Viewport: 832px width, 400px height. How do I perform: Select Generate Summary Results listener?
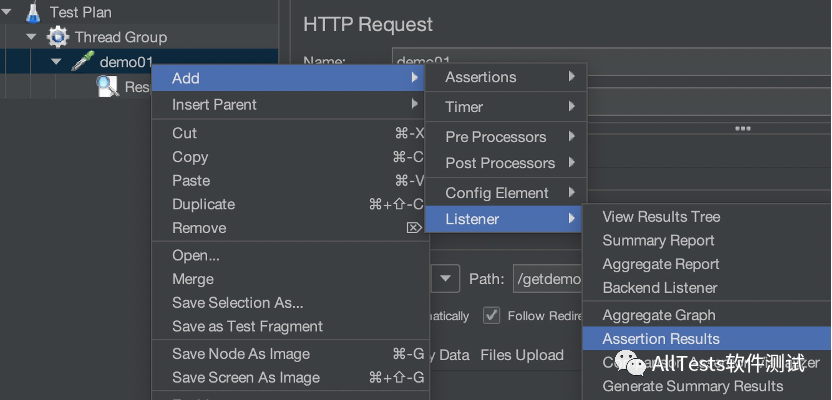(x=692, y=386)
